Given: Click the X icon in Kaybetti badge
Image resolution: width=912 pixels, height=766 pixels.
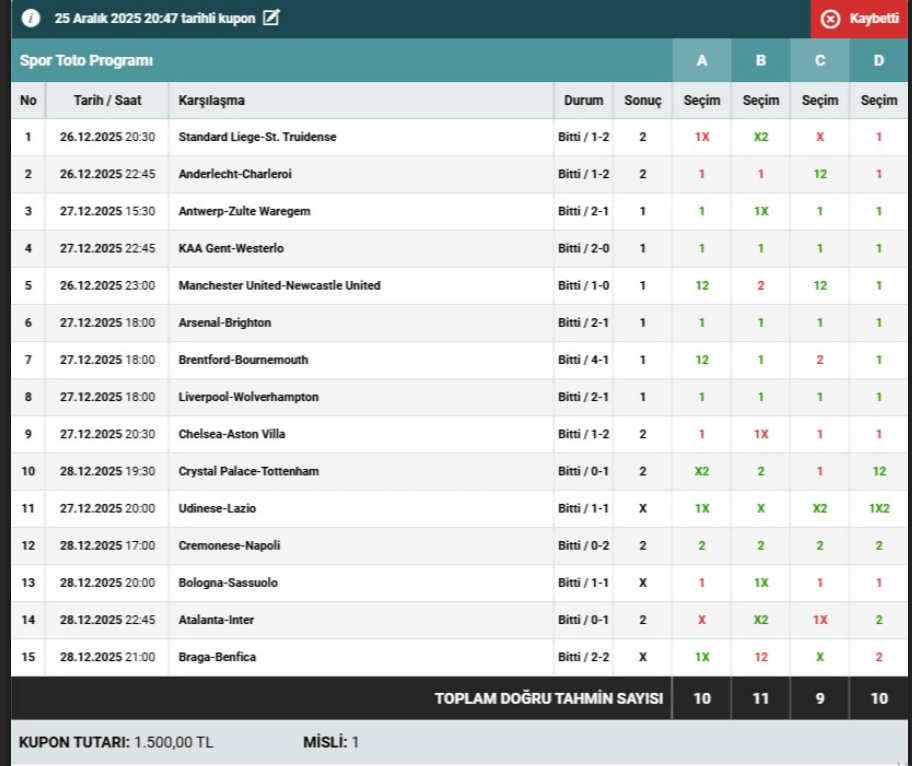Looking at the screenshot, I should [830, 19].
